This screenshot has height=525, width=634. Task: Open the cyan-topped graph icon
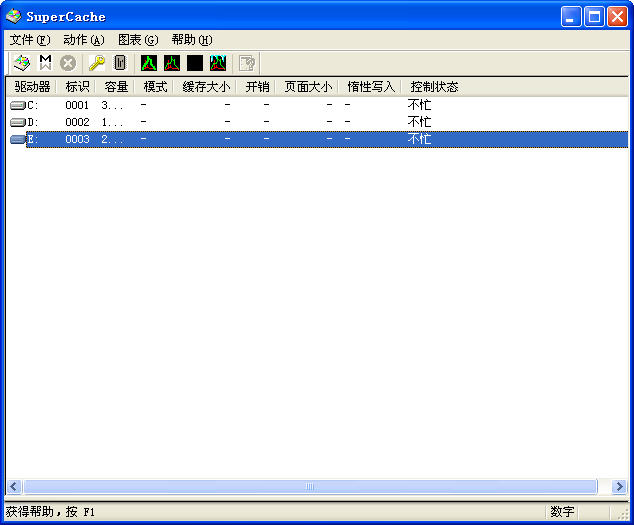(x=218, y=63)
